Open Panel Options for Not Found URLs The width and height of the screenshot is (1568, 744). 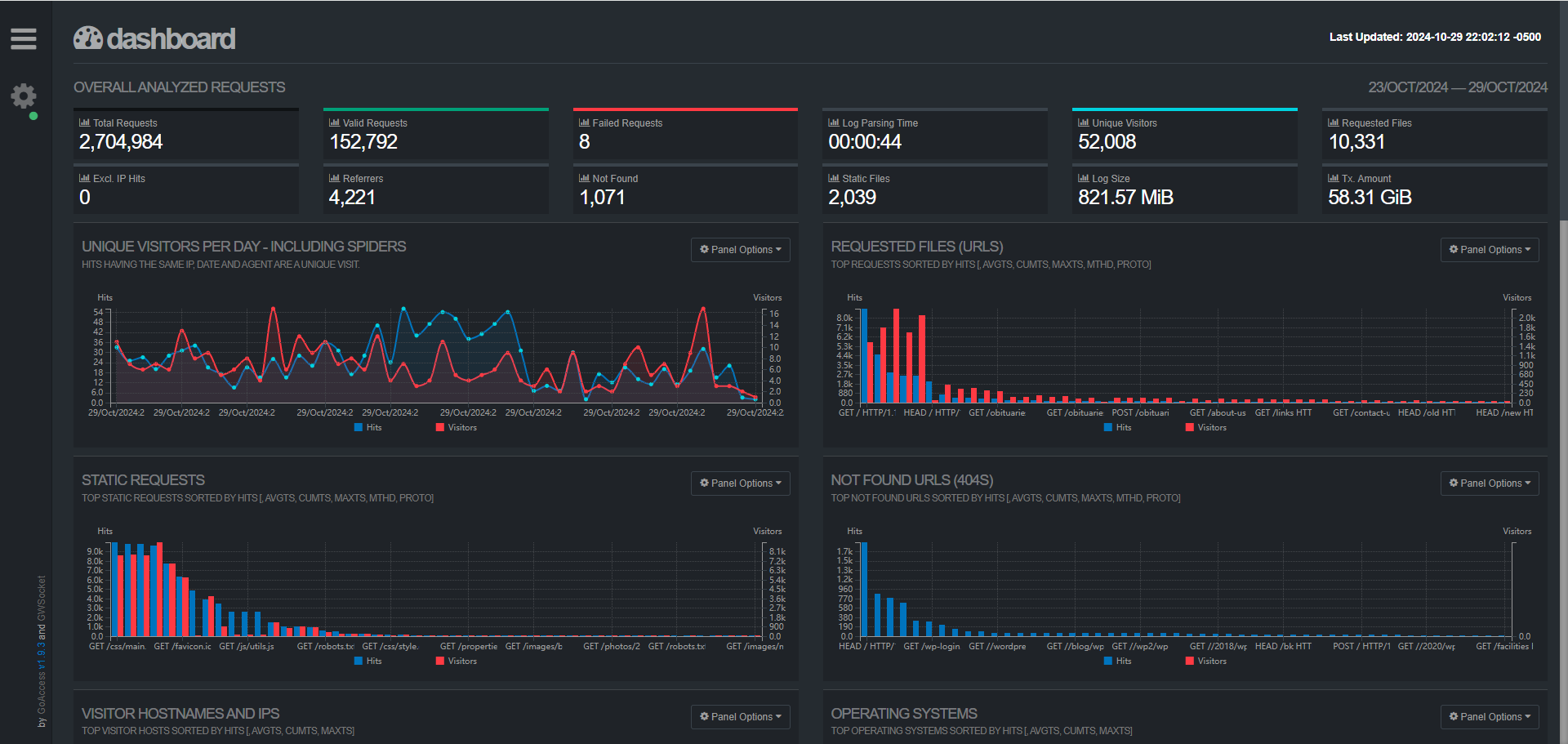click(1490, 483)
